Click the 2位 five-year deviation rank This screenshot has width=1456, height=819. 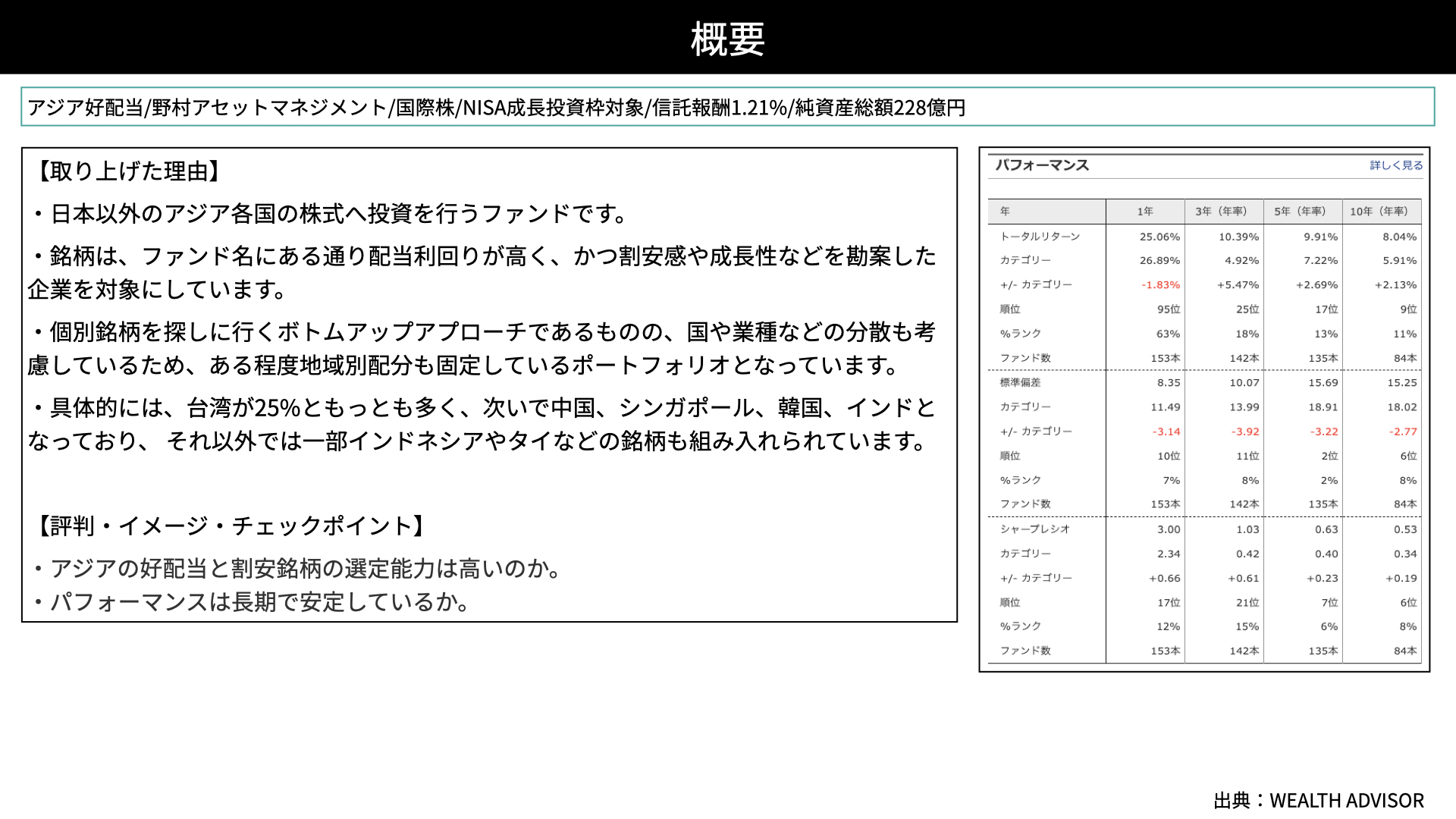point(1329,456)
